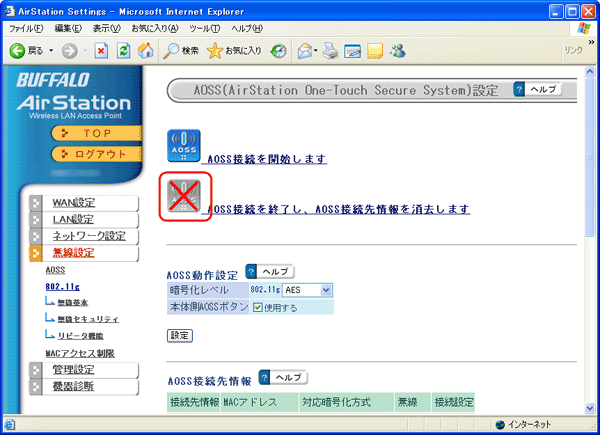The height and width of the screenshot is (435, 600).
Task: Click the 接続設定 column header
Action: [453, 402]
